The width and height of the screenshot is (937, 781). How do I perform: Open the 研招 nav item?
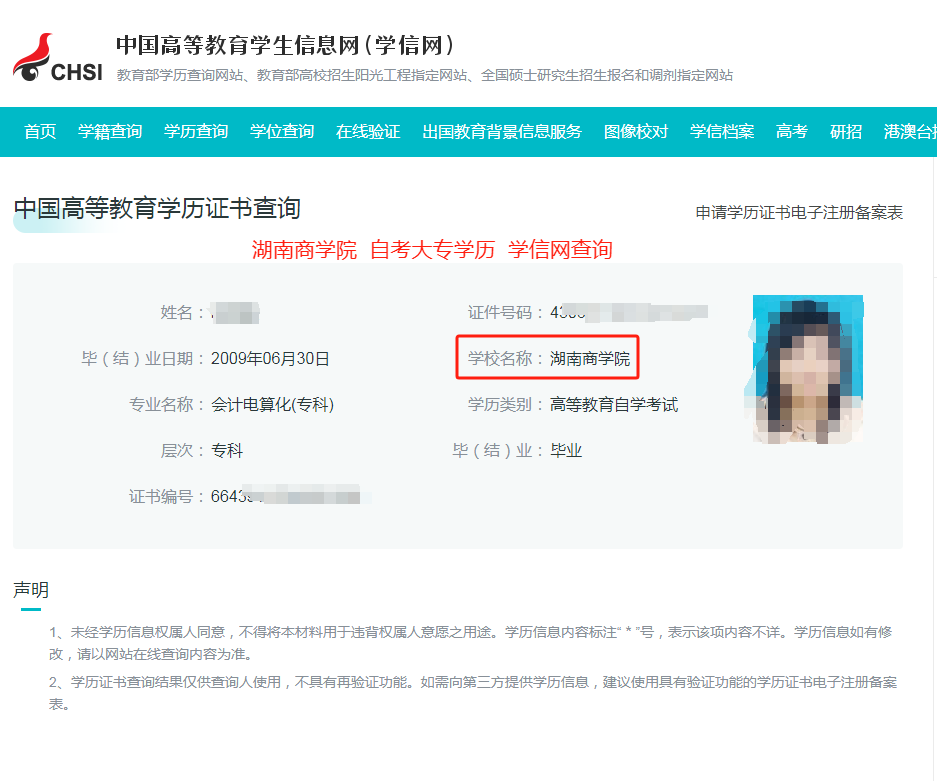tap(846, 131)
